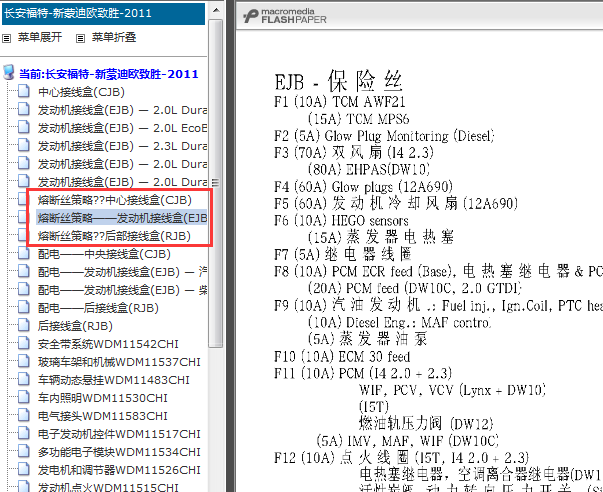
Task: Open 电气接头WDM11583CHI
Action: (x=103, y=416)
